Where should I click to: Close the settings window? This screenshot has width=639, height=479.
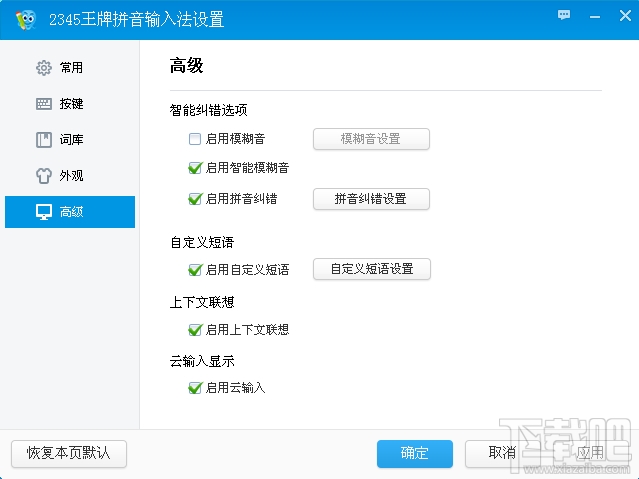click(x=625, y=16)
